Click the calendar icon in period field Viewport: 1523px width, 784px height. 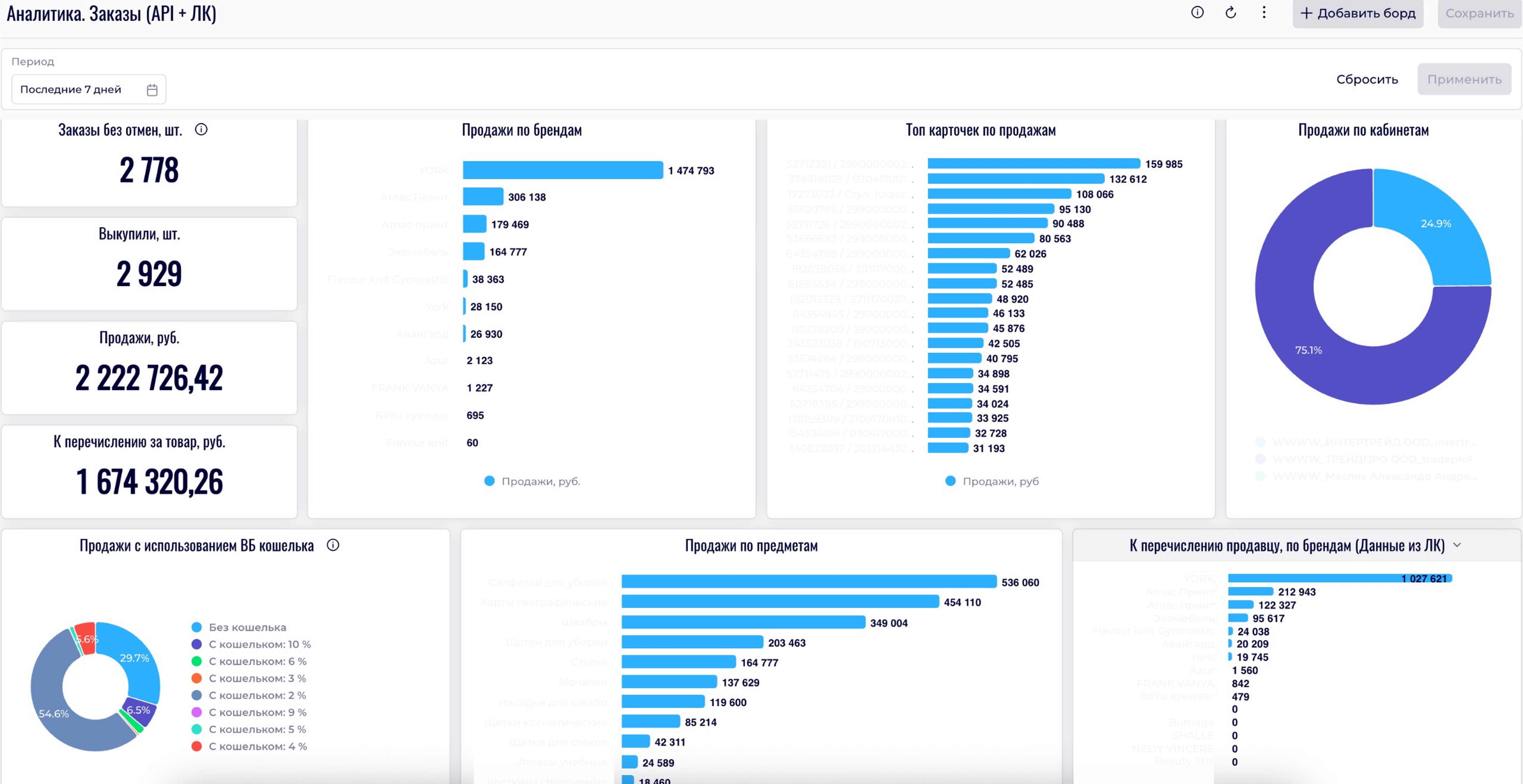pyautogui.click(x=152, y=90)
